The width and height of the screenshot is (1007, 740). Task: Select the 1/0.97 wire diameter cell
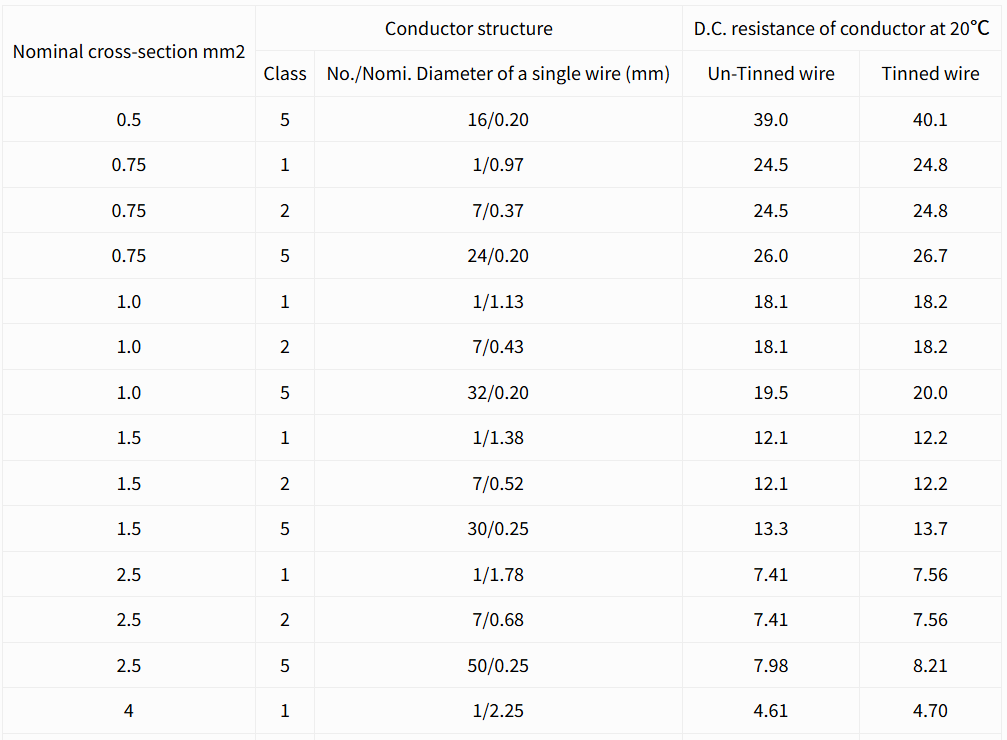point(498,165)
